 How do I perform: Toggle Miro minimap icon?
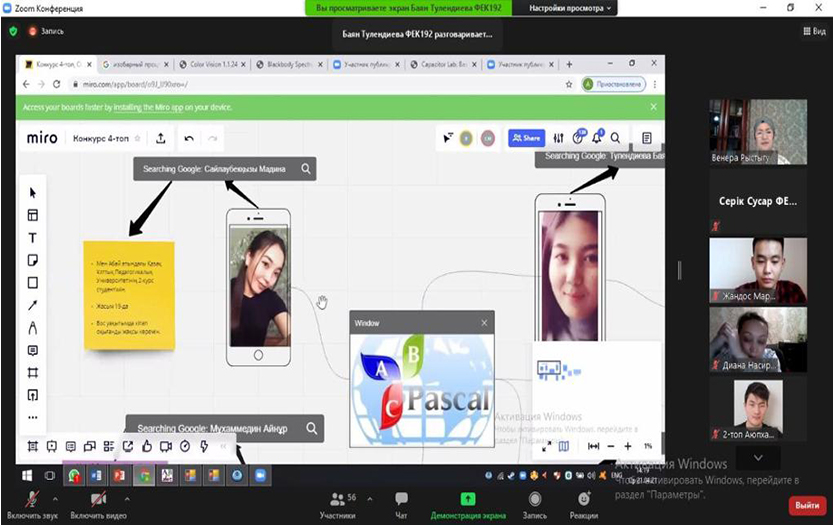tap(564, 446)
